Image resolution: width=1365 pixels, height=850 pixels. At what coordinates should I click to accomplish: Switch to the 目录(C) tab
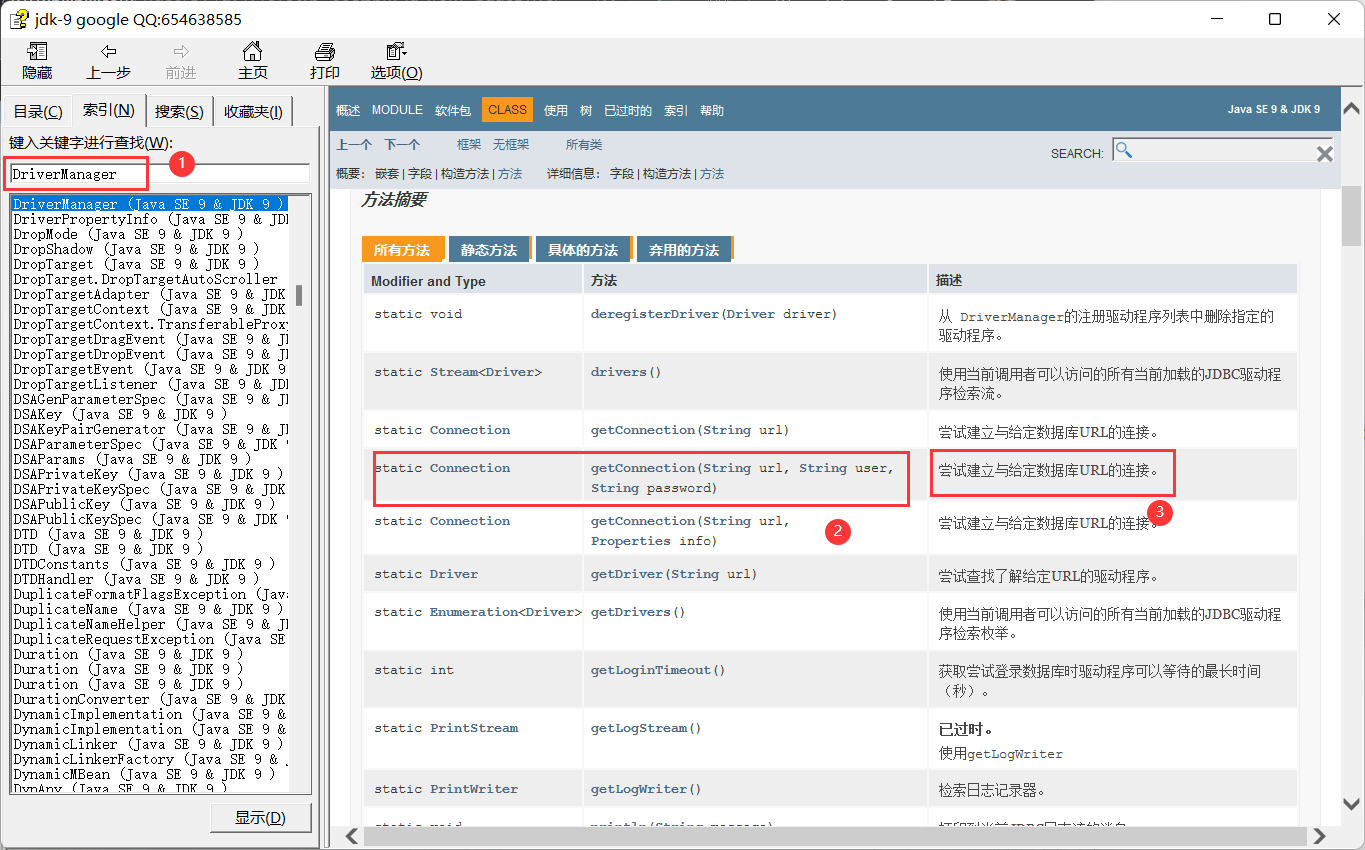38,112
